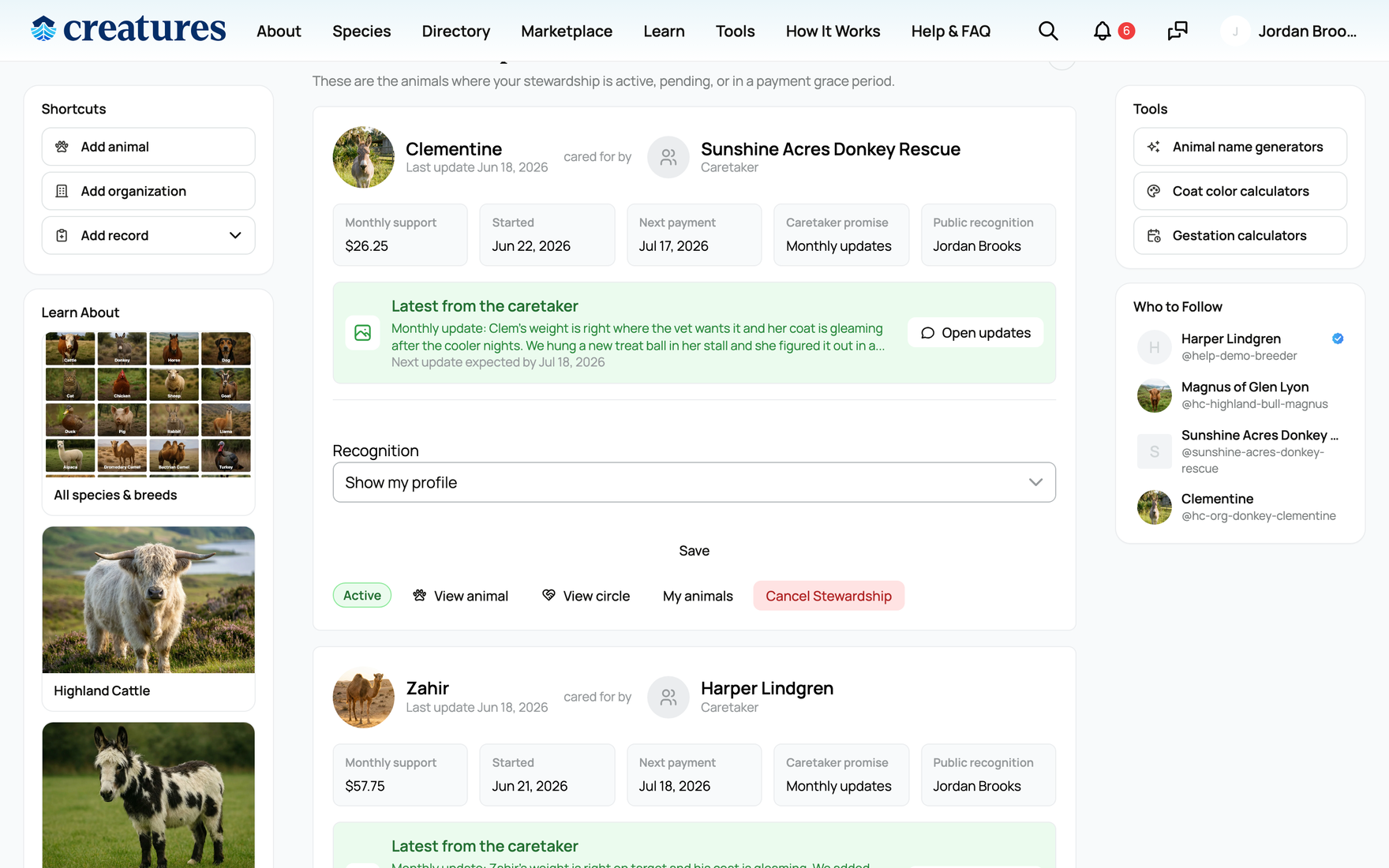Open All species & breeds link
The height and width of the screenshot is (868, 1389).
(115, 495)
